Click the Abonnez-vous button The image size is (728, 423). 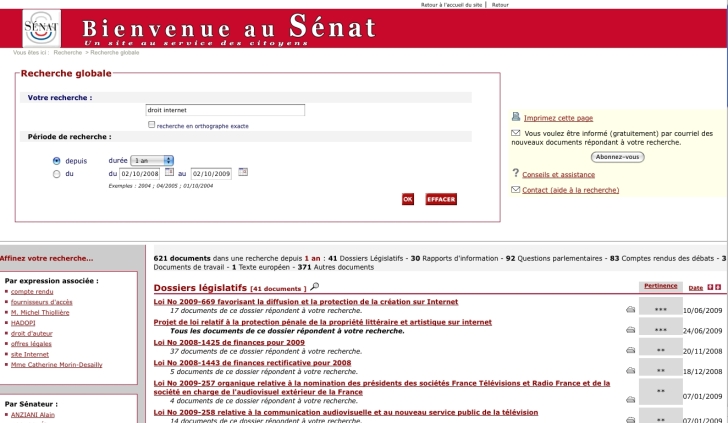(x=618, y=157)
